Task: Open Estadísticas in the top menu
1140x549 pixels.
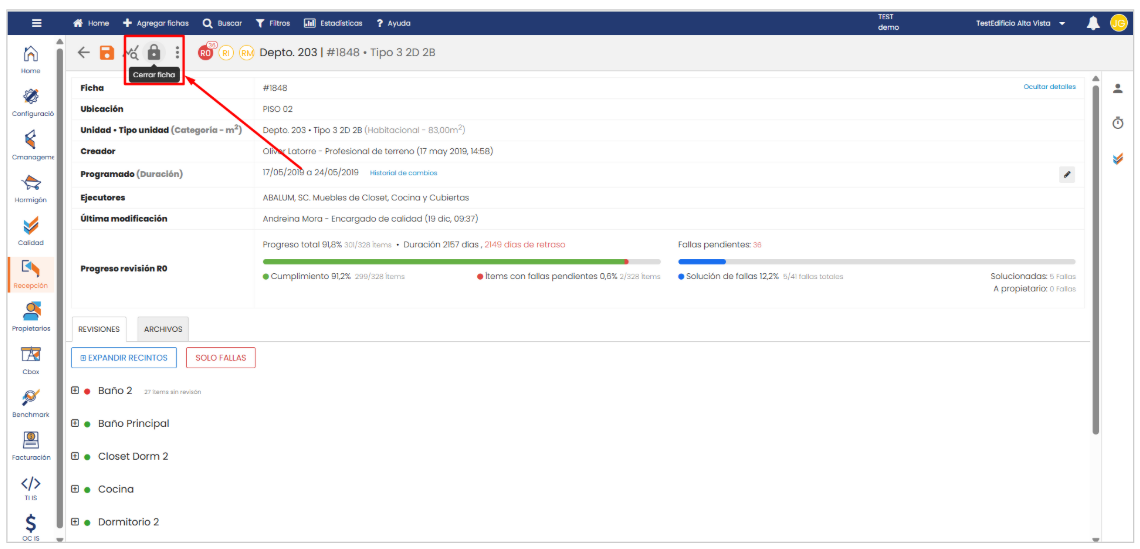Action: (x=333, y=23)
